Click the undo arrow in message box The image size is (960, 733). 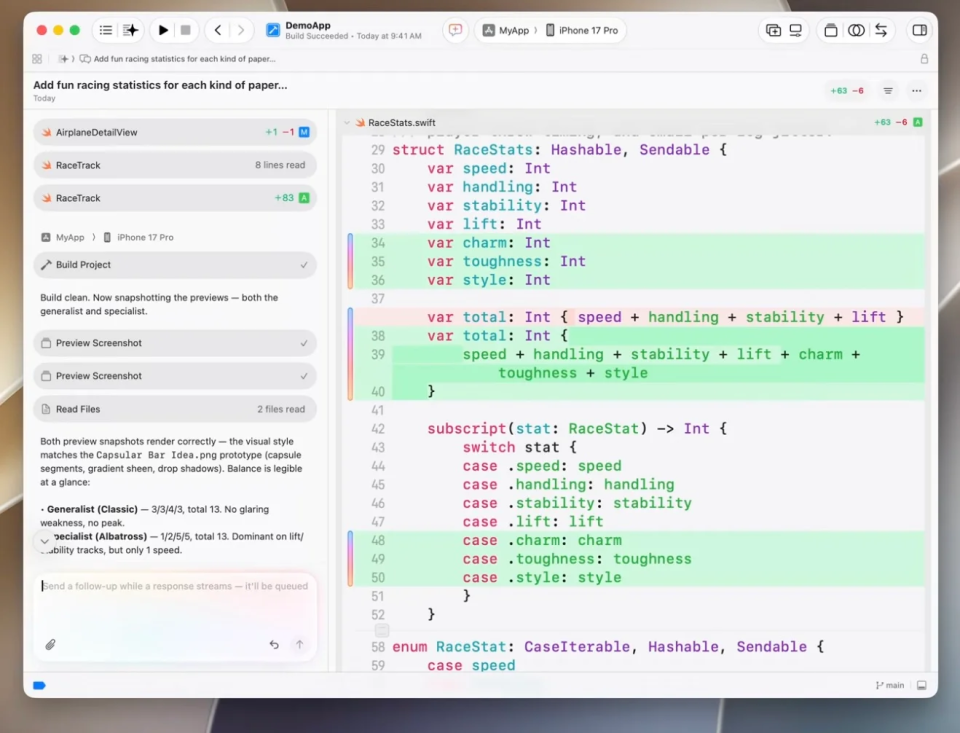point(274,644)
